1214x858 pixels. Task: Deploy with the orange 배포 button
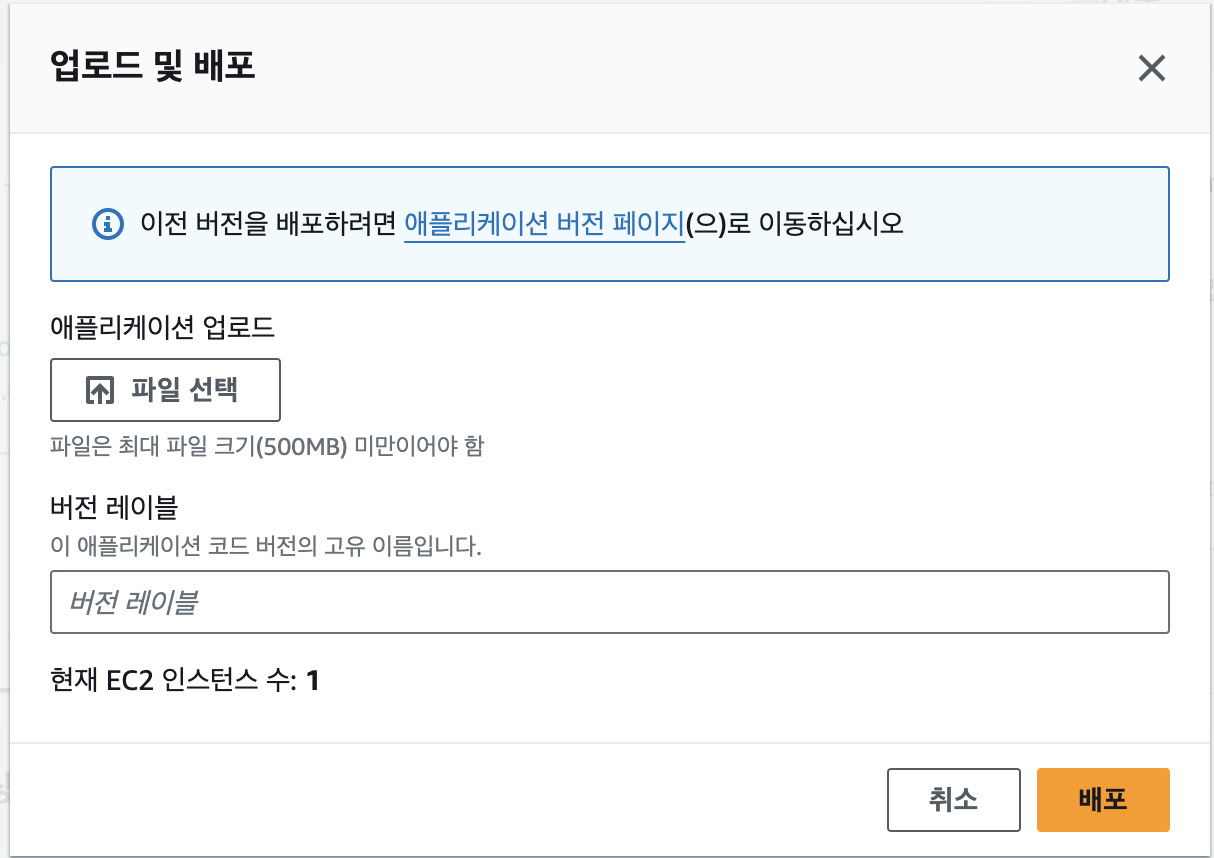(x=1103, y=800)
